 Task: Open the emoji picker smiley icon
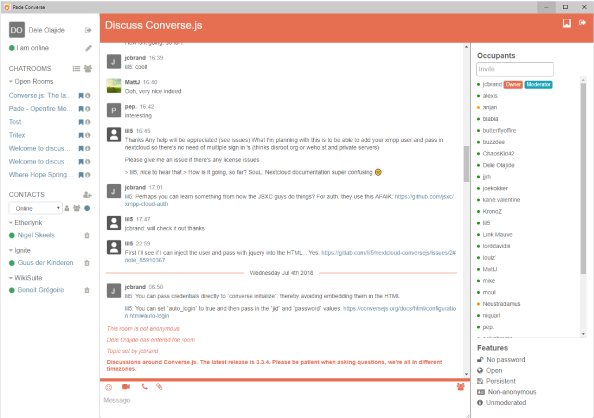click(x=108, y=387)
